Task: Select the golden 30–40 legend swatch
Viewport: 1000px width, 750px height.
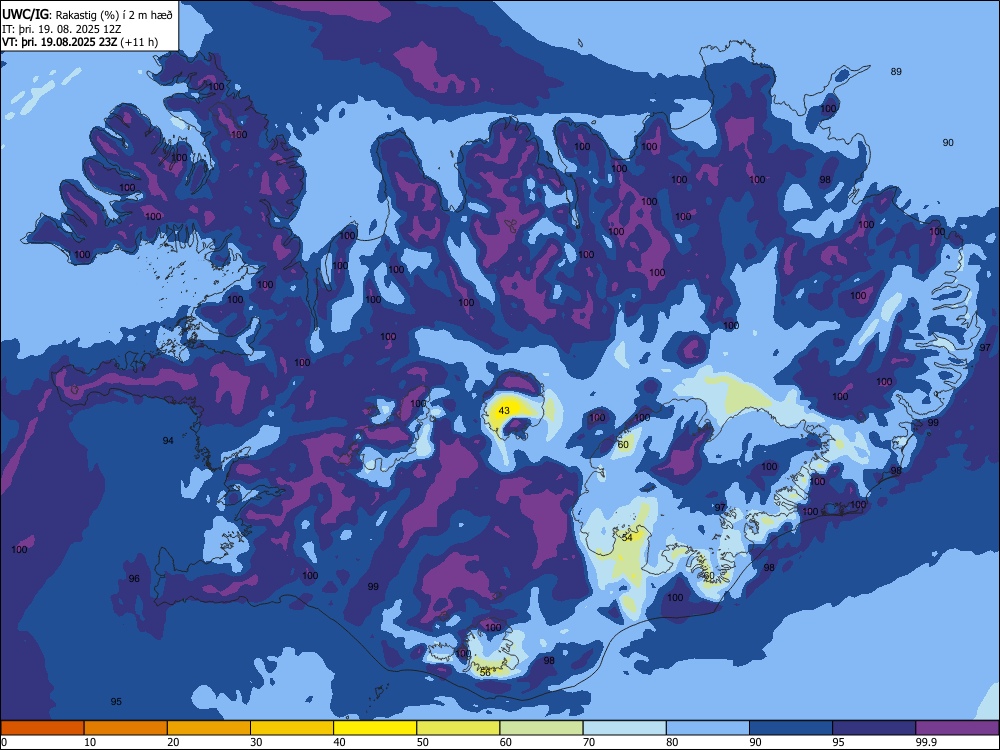Action: (x=292, y=728)
